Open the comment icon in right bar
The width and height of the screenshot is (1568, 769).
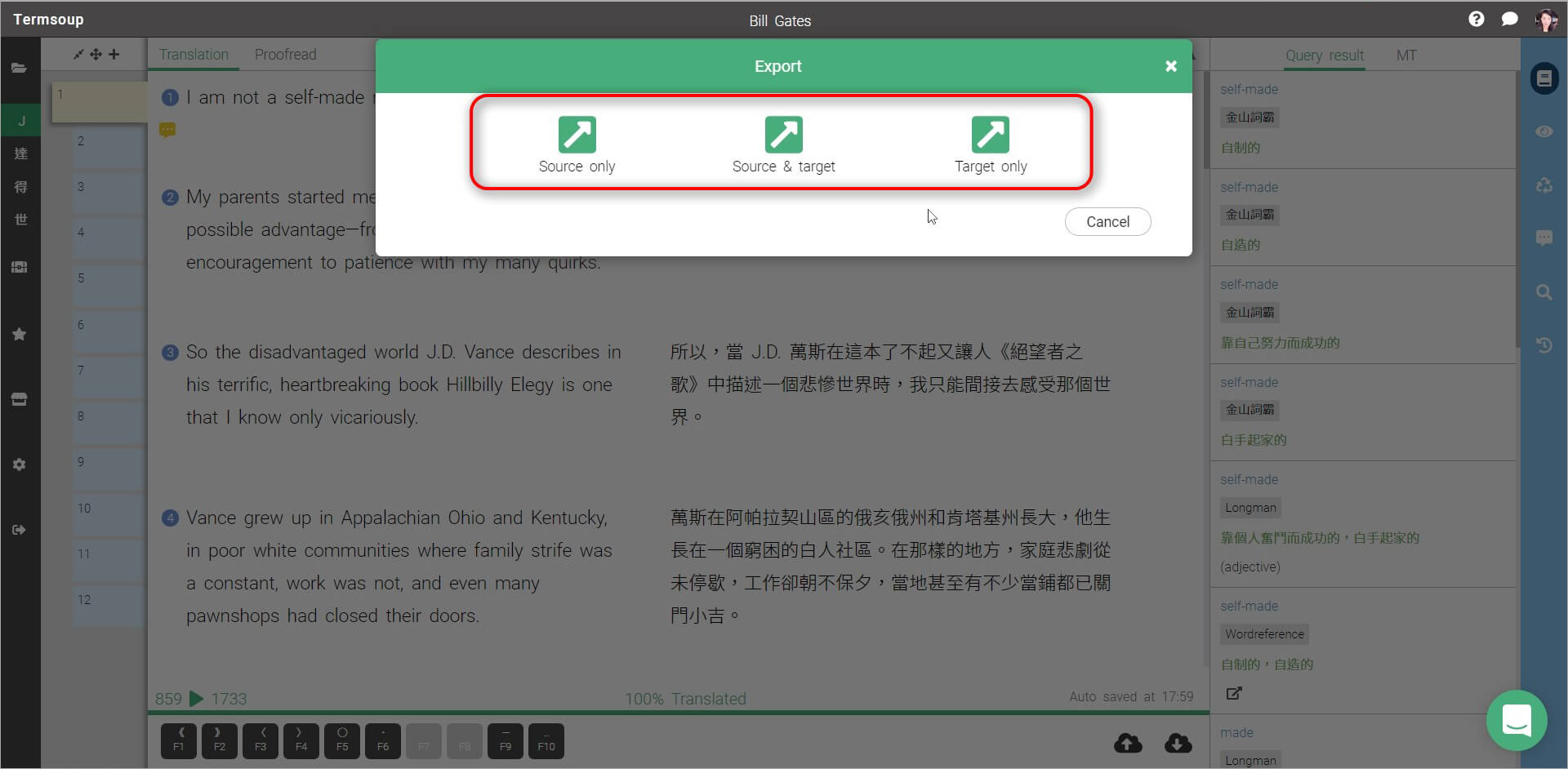click(1543, 238)
